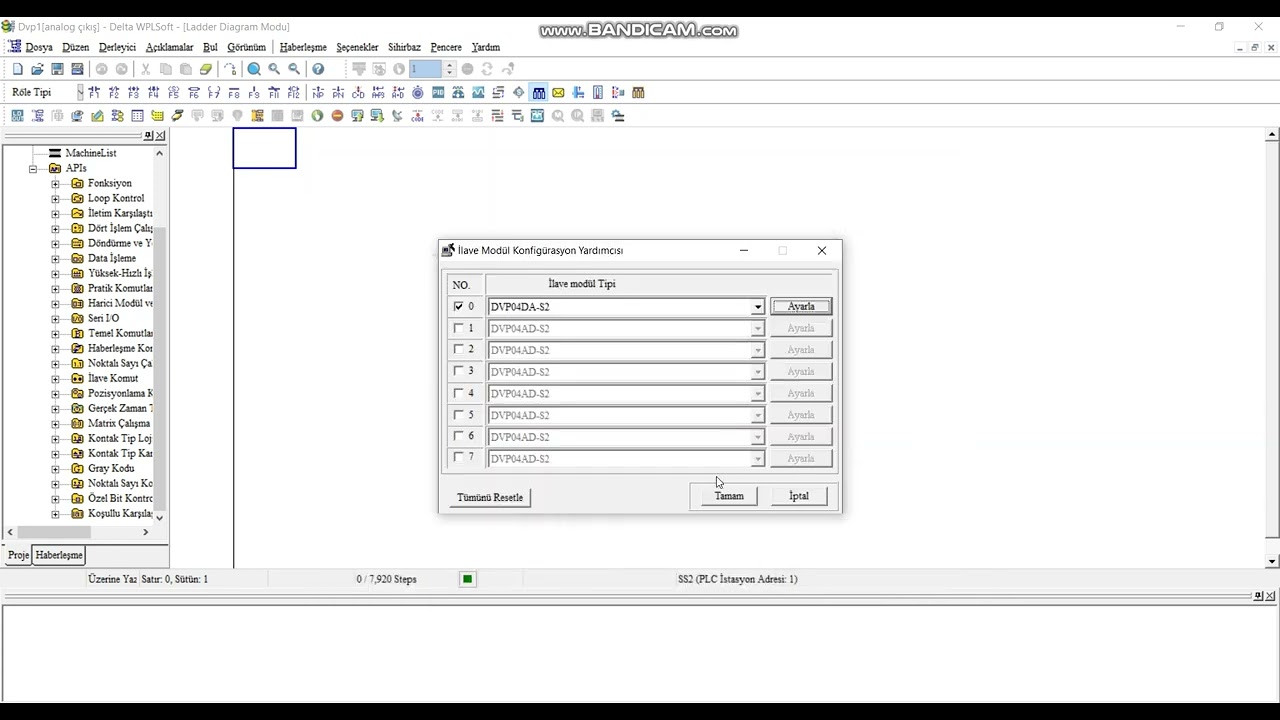Click the yellow envelope icon
The height and width of the screenshot is (720, 1280).
tap(558, 92)
